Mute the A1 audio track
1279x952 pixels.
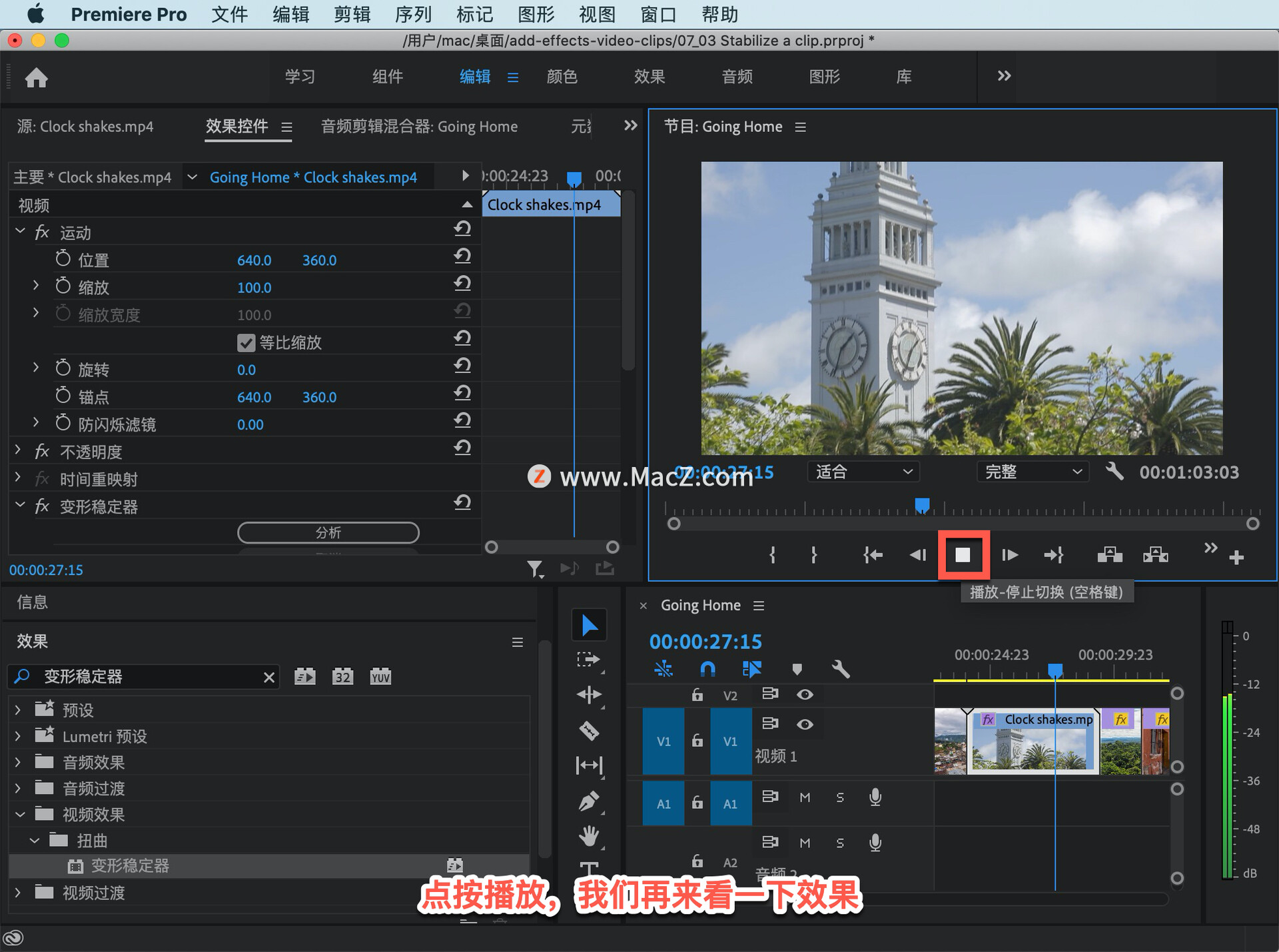click(805, 797)
